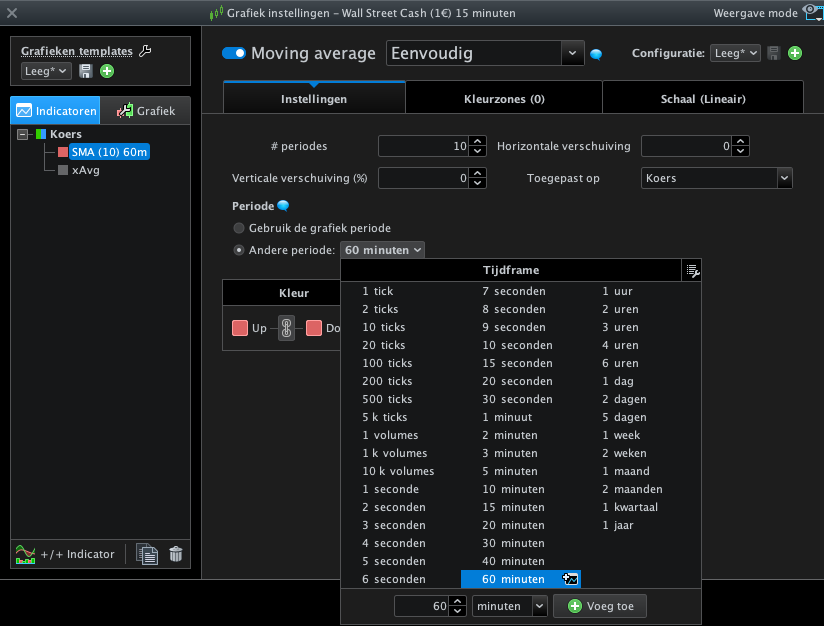Select 1 jaar timeframe
The height and width of the screenshot is (626, 824).
[618, 525]
